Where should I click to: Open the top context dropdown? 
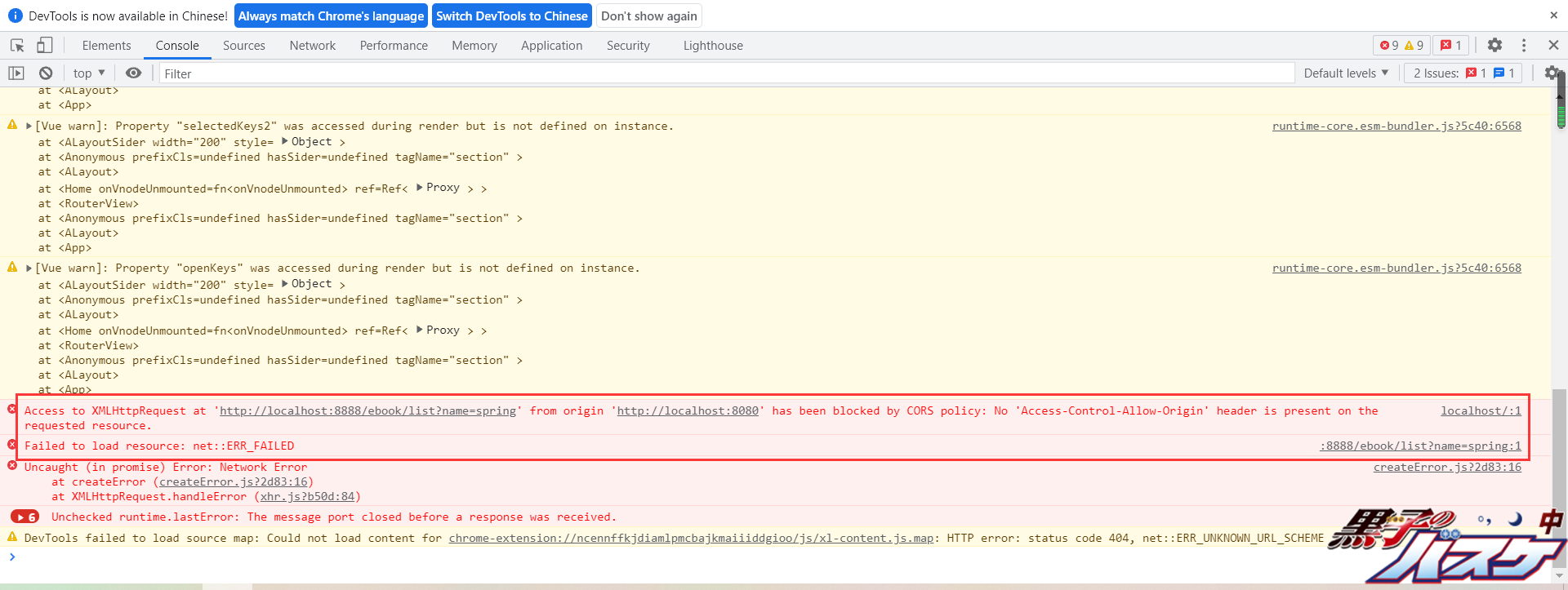(89, 73)
